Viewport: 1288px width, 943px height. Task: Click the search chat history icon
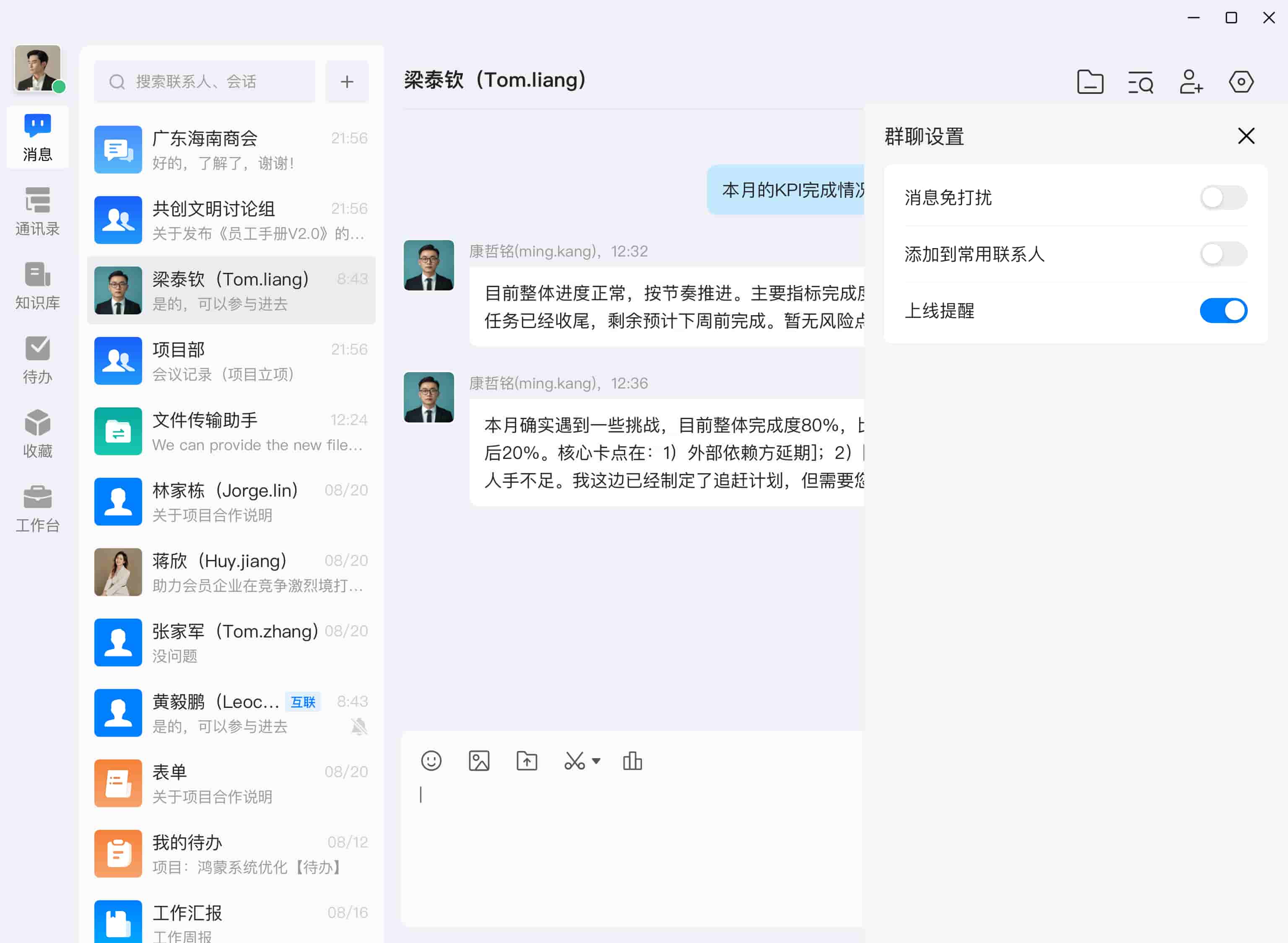(1140, 82)
